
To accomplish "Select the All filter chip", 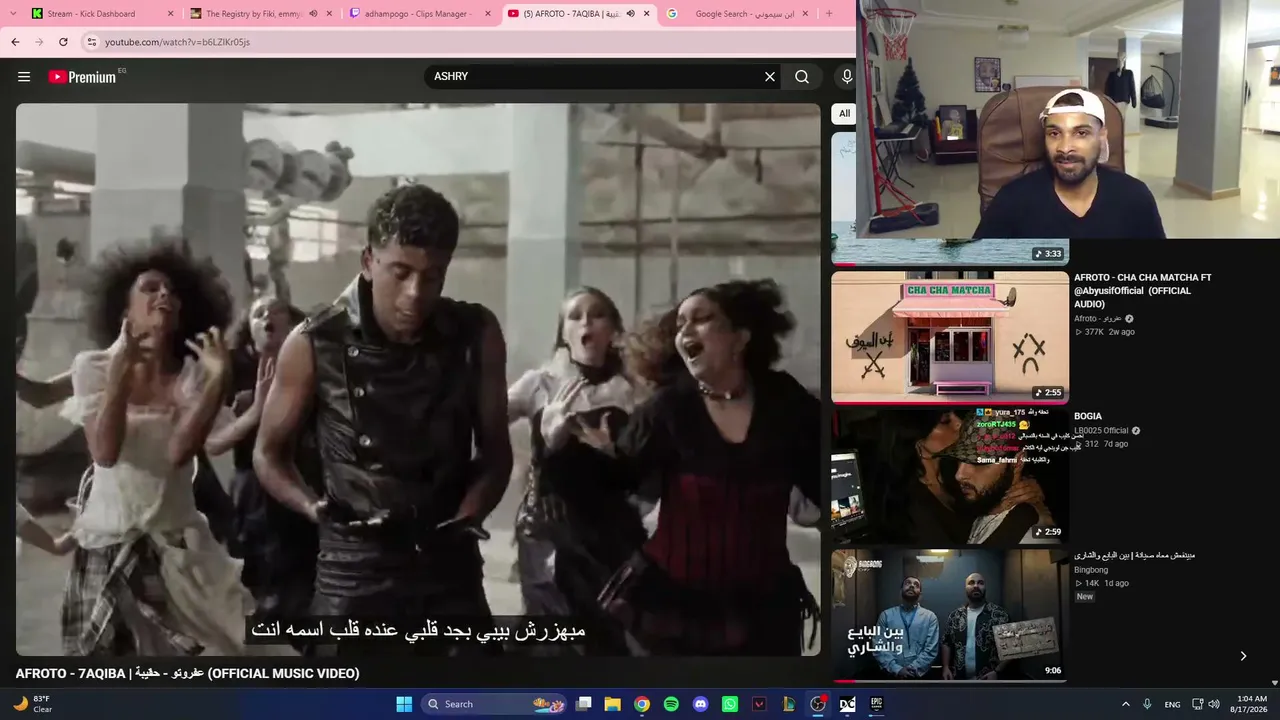I will point(844,114).
